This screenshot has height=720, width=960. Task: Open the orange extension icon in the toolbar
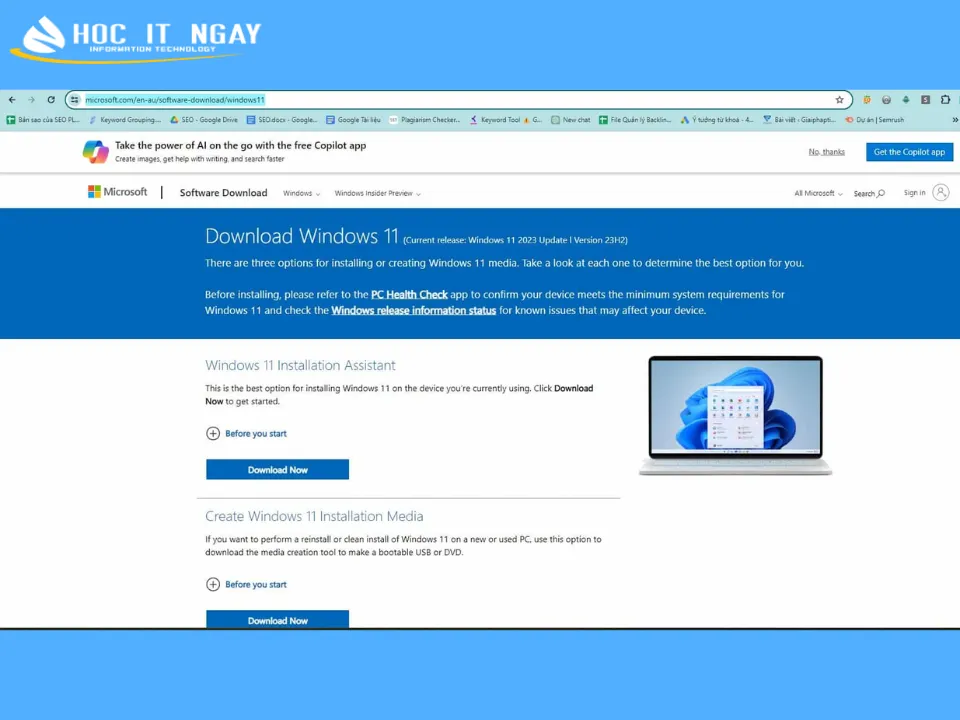pyautogui.click(x=866, y=100)
